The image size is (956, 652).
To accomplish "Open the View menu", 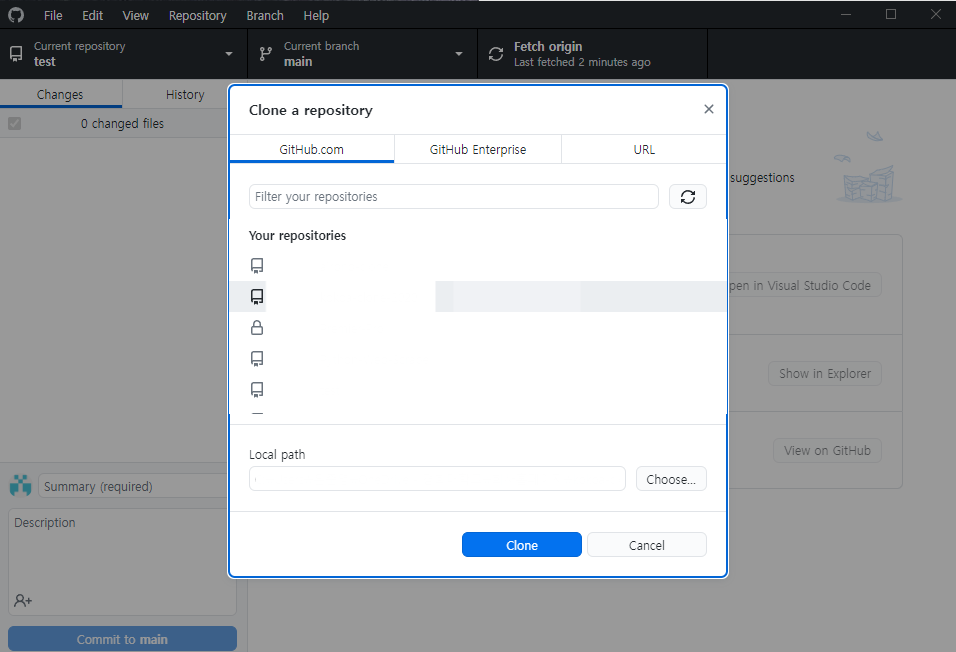I will point(135,15).
